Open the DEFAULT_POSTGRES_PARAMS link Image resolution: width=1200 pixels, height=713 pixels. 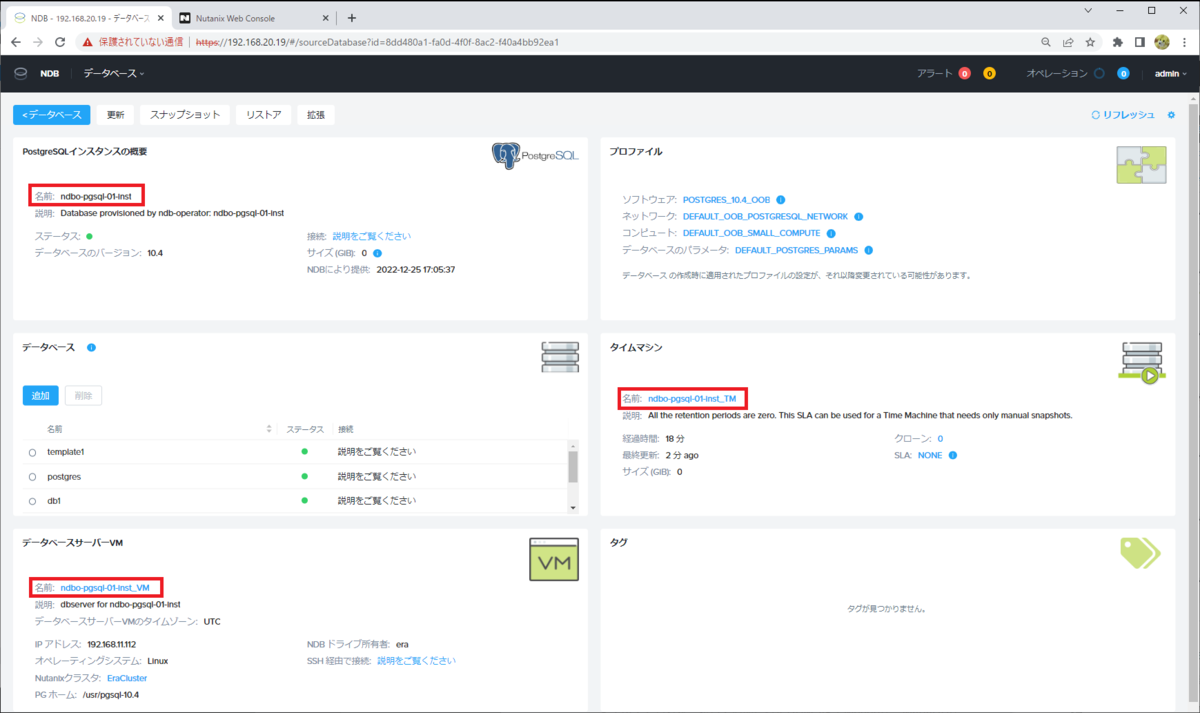click(797, 250)
